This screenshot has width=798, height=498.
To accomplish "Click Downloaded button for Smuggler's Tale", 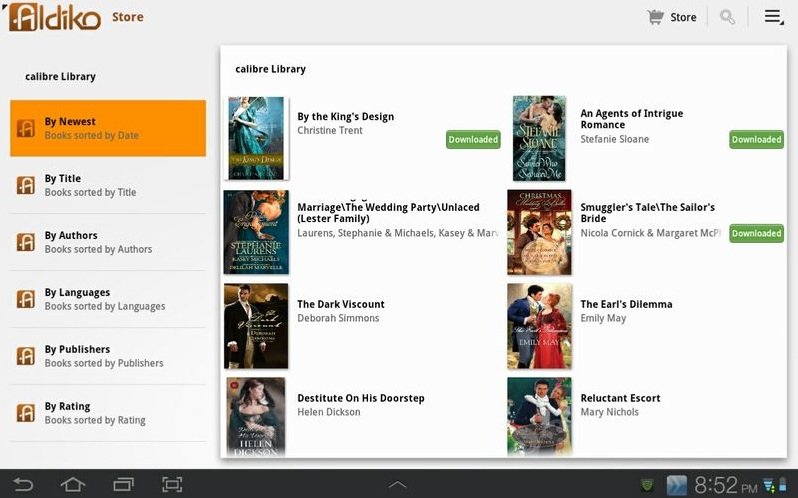I will tap(756, 233).
